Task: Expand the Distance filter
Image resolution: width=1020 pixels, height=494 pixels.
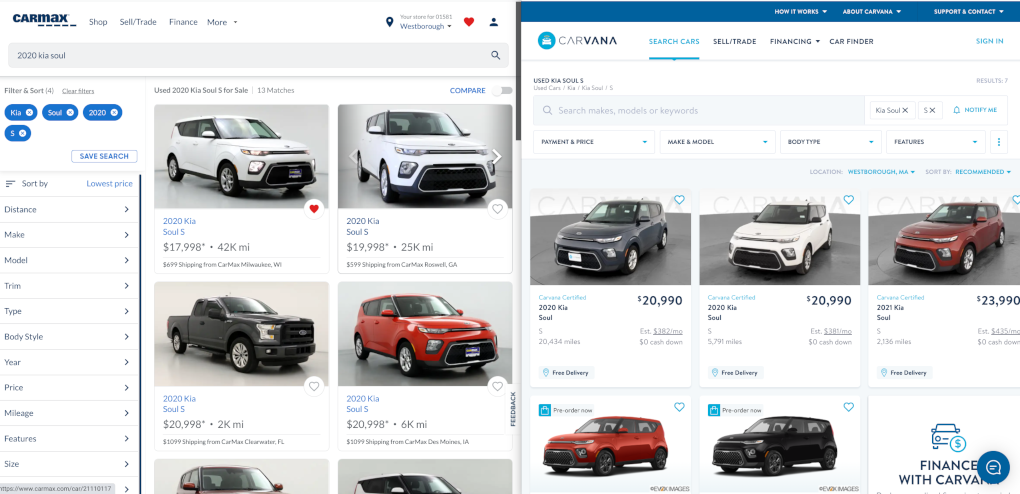Action: click(69, 210)
